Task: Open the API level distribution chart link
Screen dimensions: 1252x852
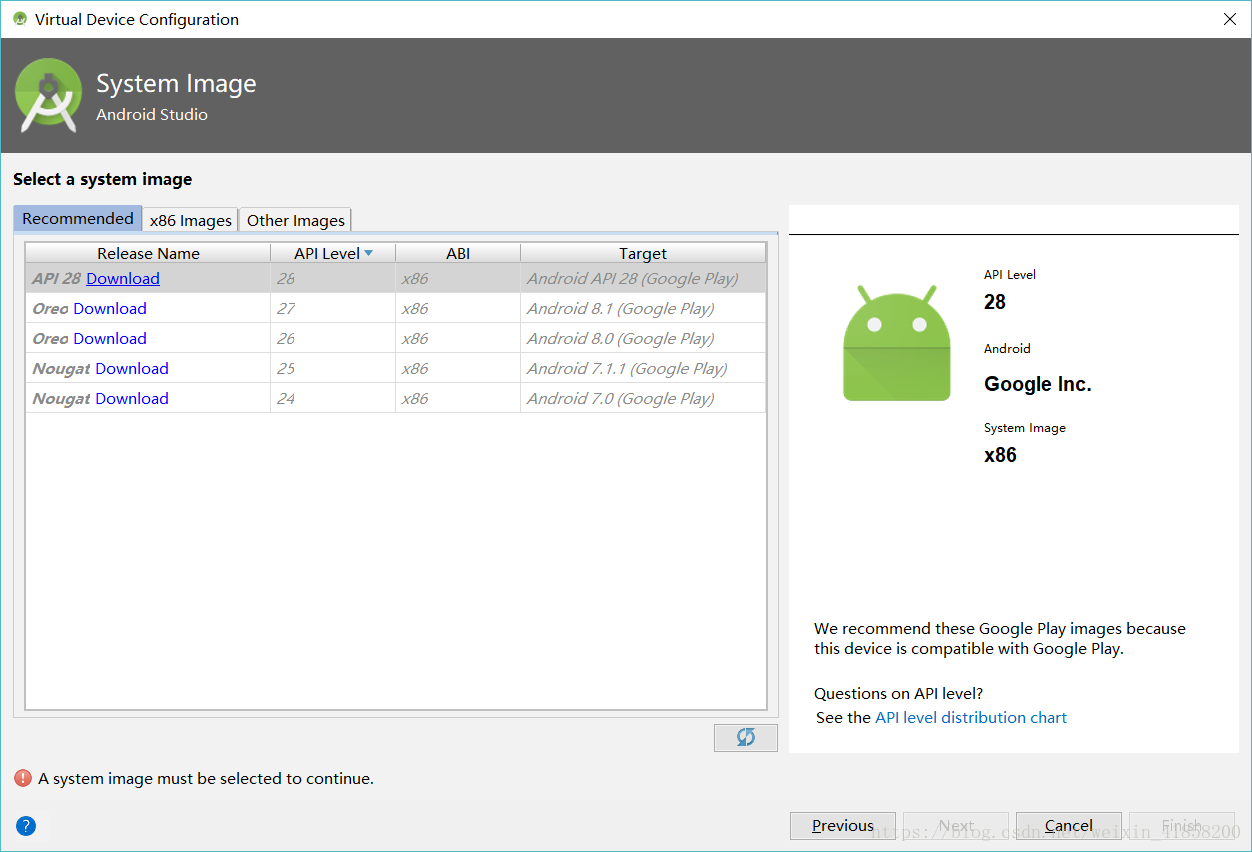Action: (x=971, y=717)
